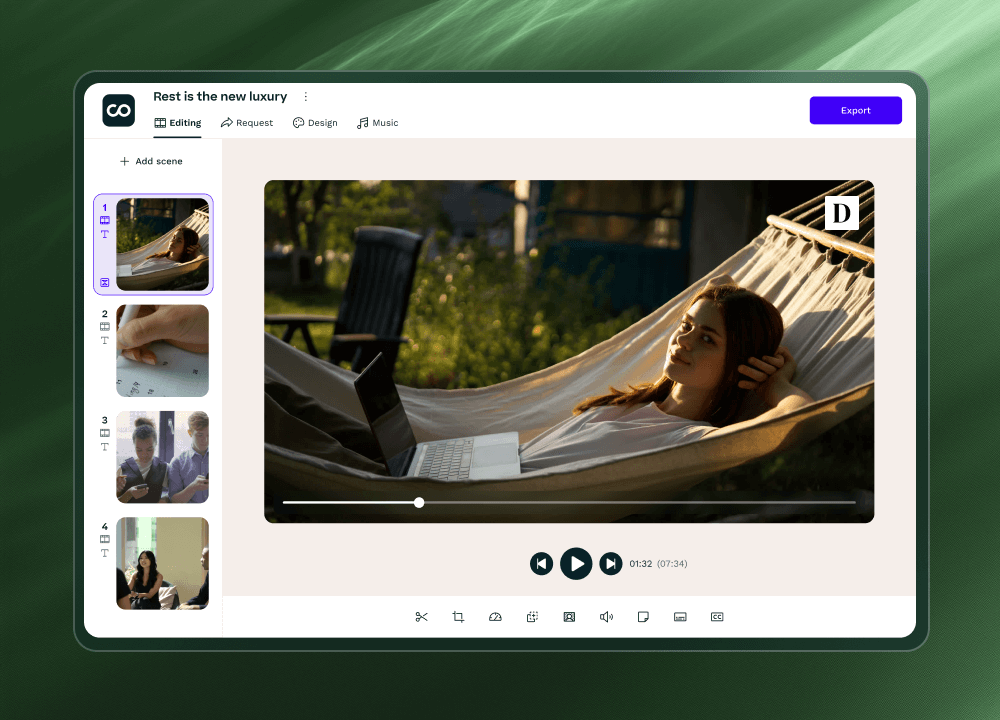This screenshot has height=720, width=1000.
Task: Select the scene 3 people with phones thumbnail
Action: (x=162, y=457)
